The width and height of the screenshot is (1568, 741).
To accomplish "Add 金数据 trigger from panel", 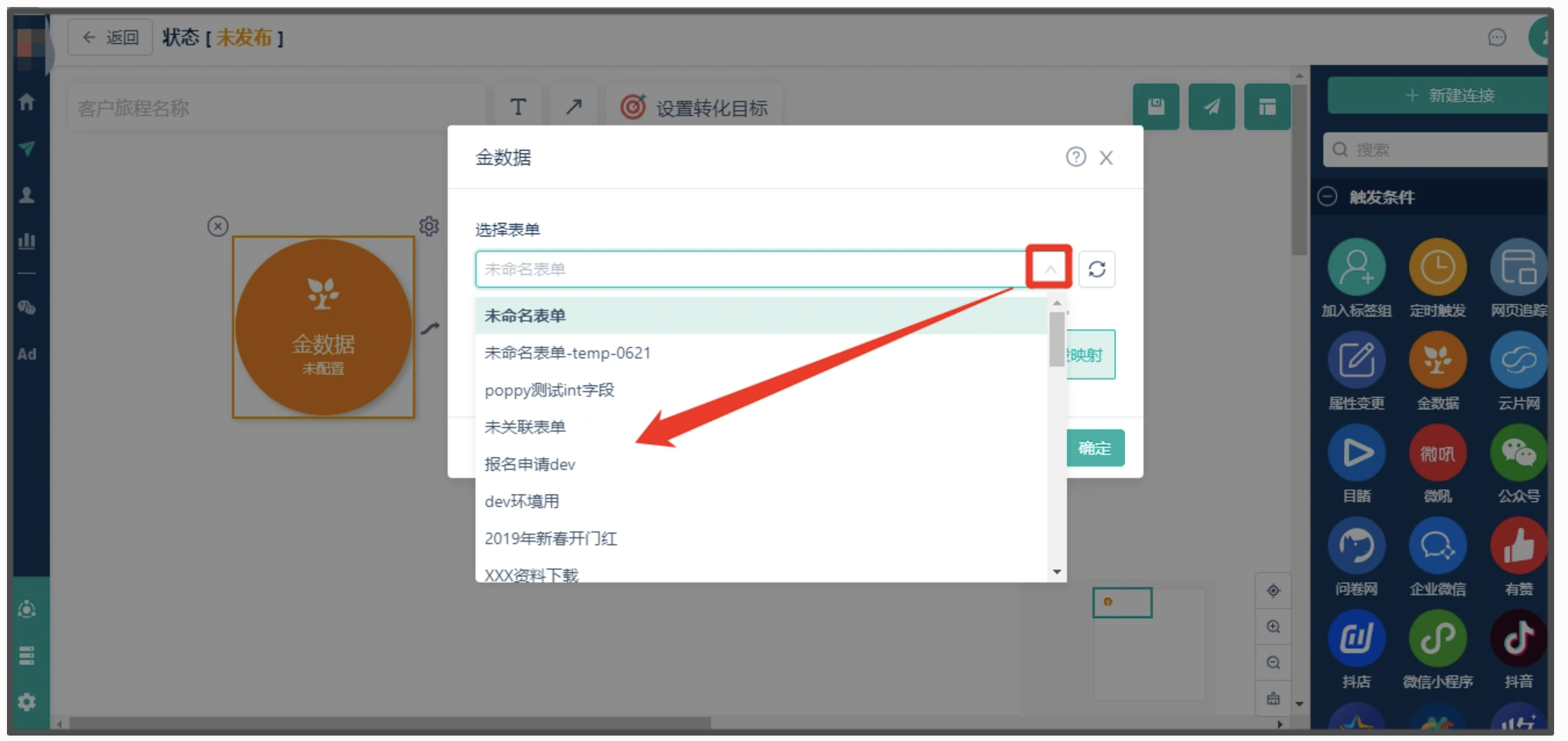I will 1437,371.
